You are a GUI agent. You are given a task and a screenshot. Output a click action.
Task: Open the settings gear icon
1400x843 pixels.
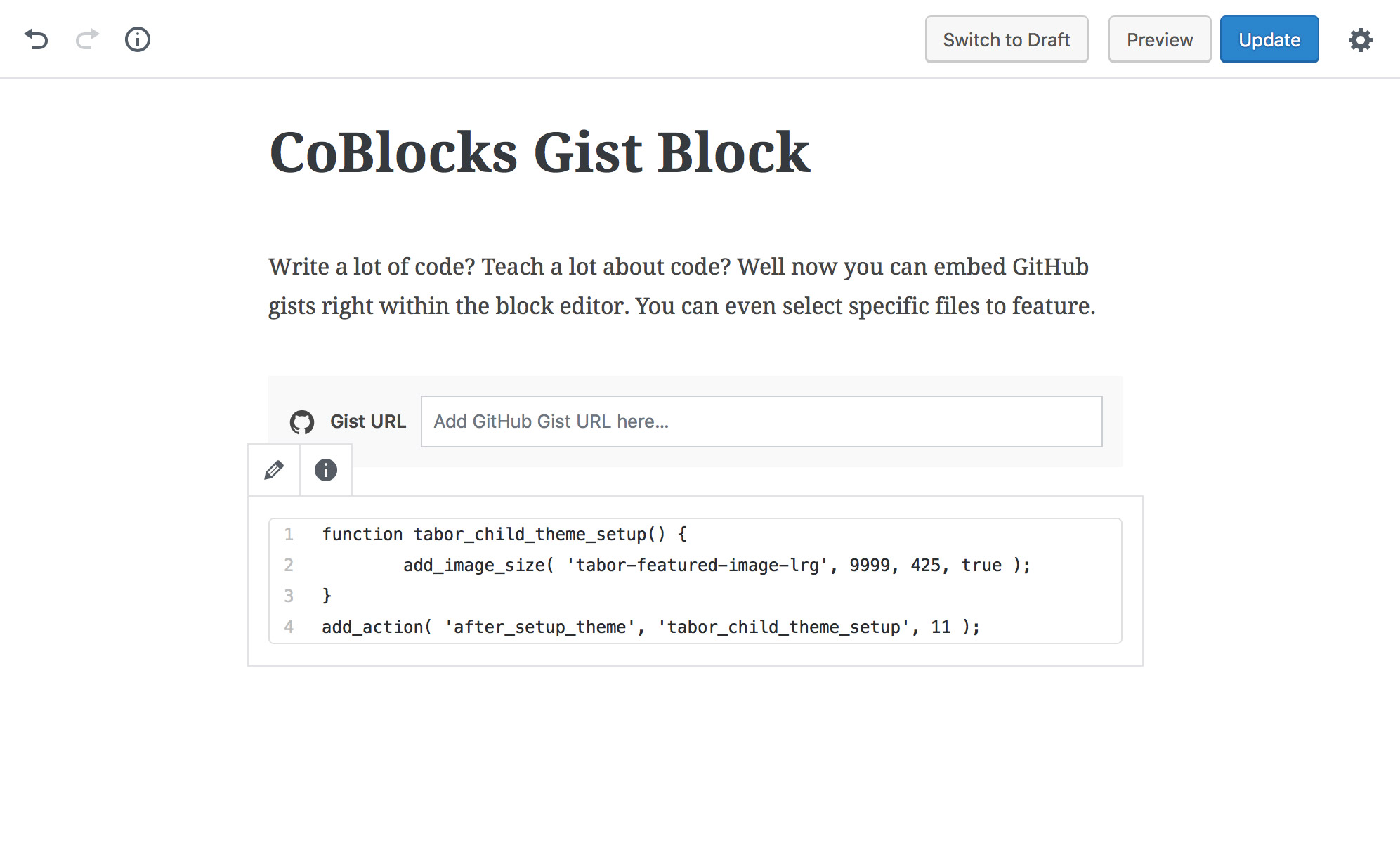[1360, 40]
